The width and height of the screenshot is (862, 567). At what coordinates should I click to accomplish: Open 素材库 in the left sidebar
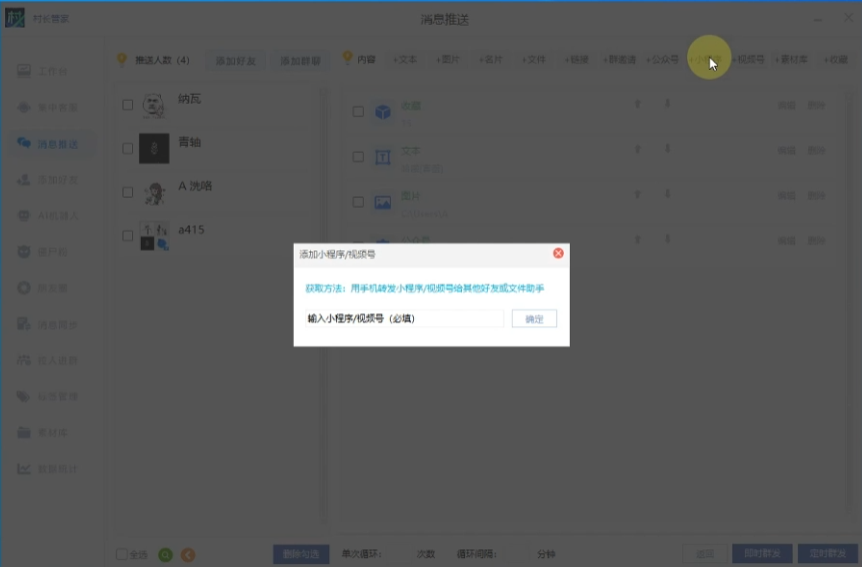[43, 433]
